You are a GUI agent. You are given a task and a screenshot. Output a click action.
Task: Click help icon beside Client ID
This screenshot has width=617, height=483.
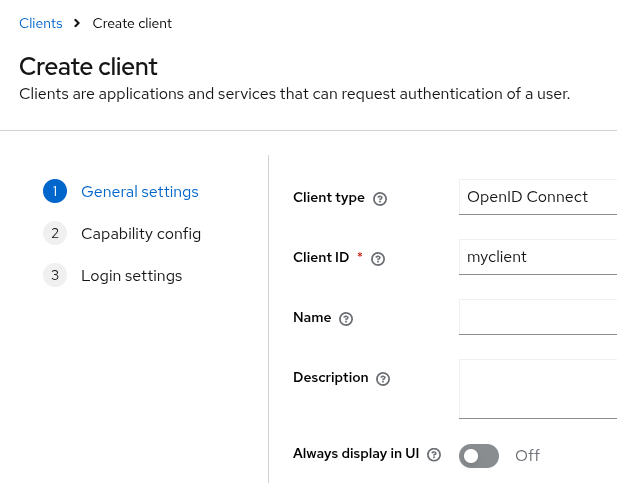[378, 259]
